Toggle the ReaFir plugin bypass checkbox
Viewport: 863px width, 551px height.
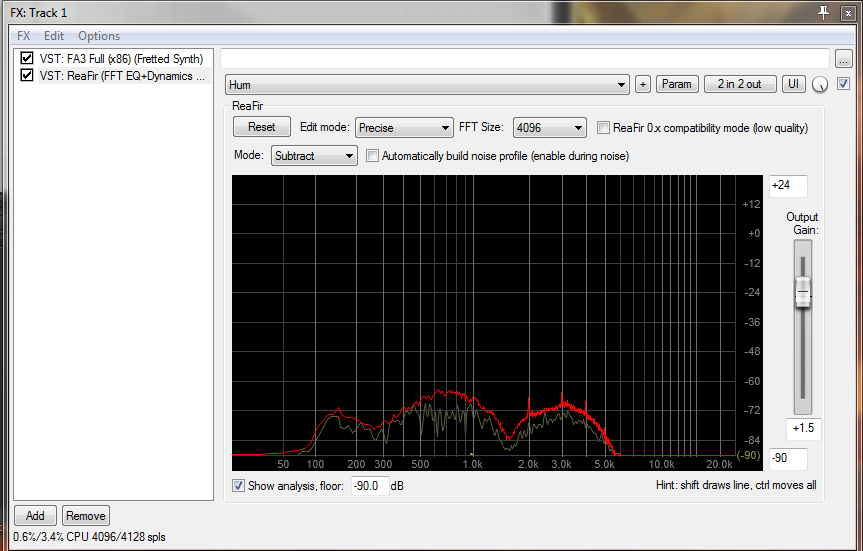point(843,84)
